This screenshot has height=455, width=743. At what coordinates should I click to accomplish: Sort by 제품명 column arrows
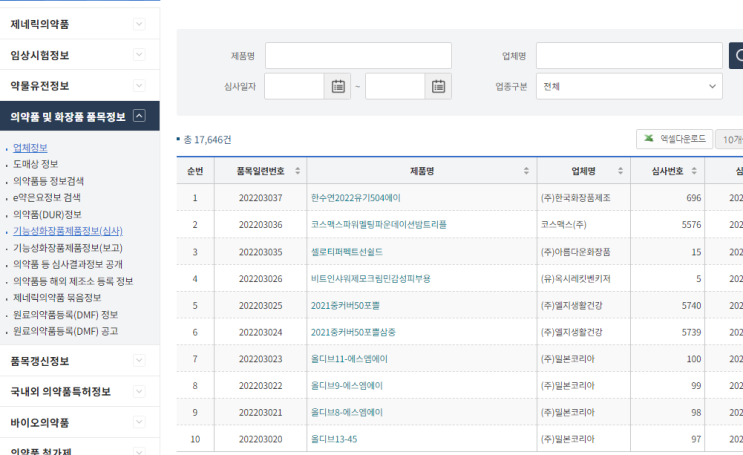526,171
